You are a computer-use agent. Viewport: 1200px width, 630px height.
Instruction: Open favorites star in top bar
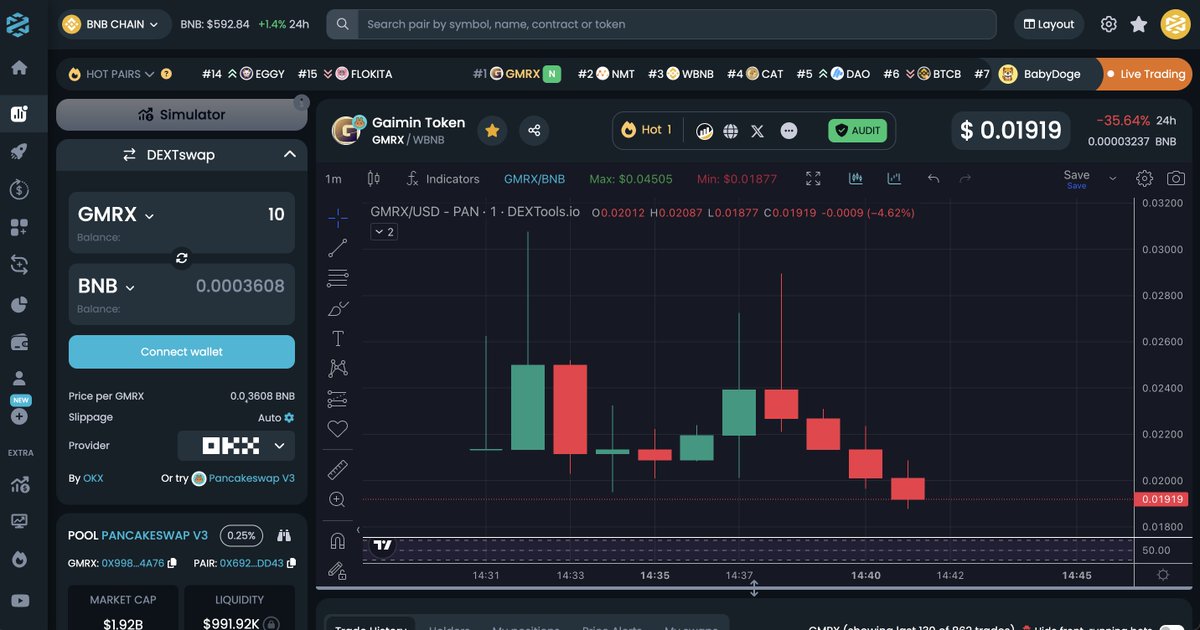pyautogui.click(x=1138, y=24)
